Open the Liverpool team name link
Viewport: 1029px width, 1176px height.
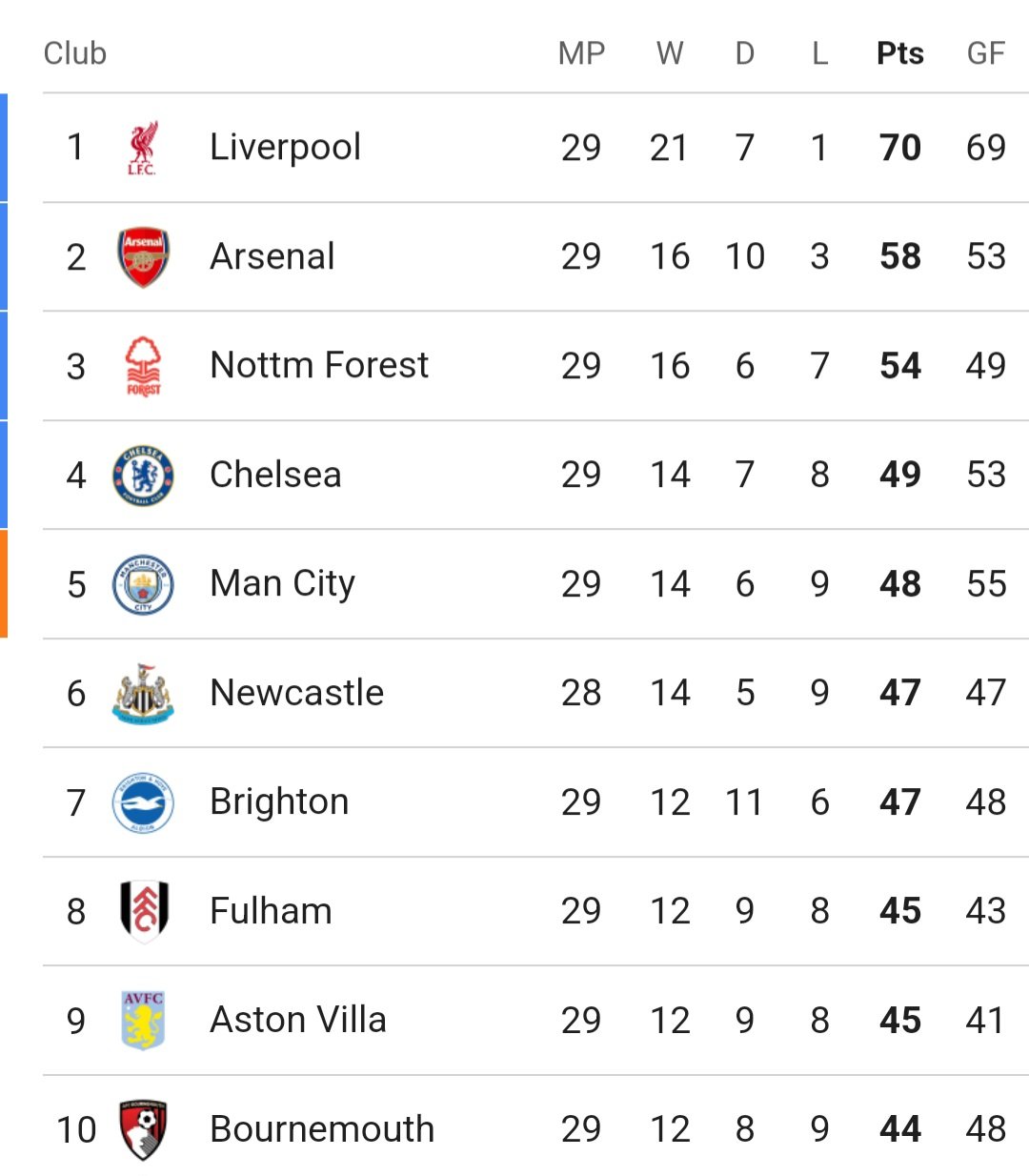pos(285,147)
